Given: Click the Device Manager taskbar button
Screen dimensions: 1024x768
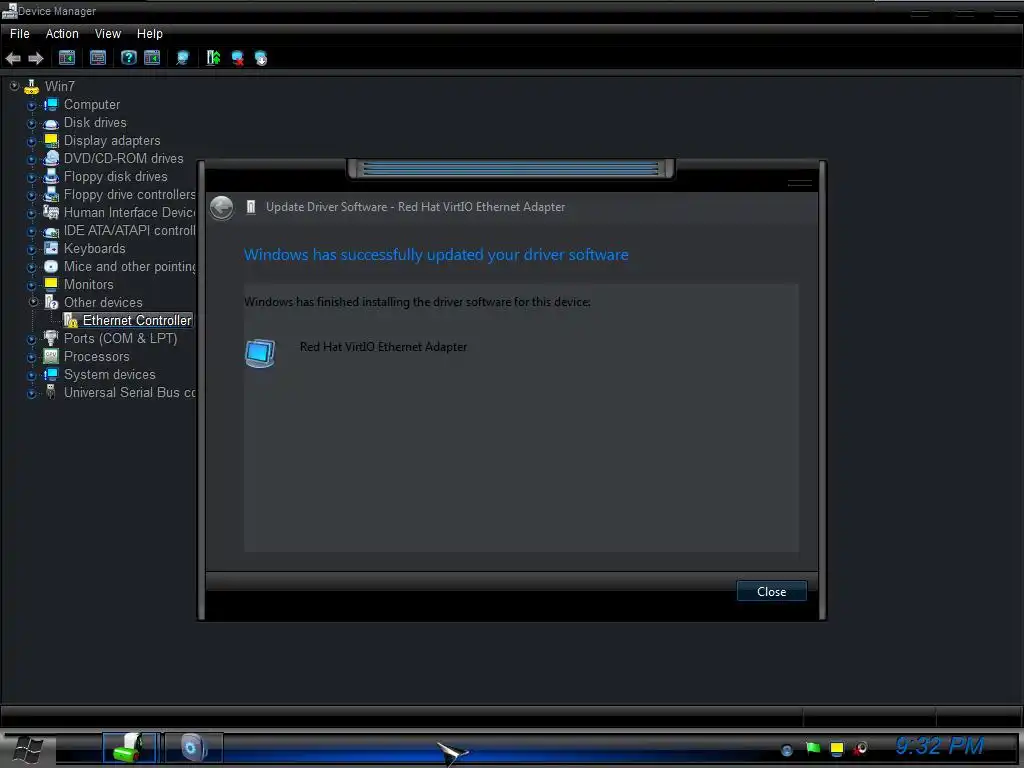Looking at the screenshot, I should pyautogui.click(x=130, y=748).
